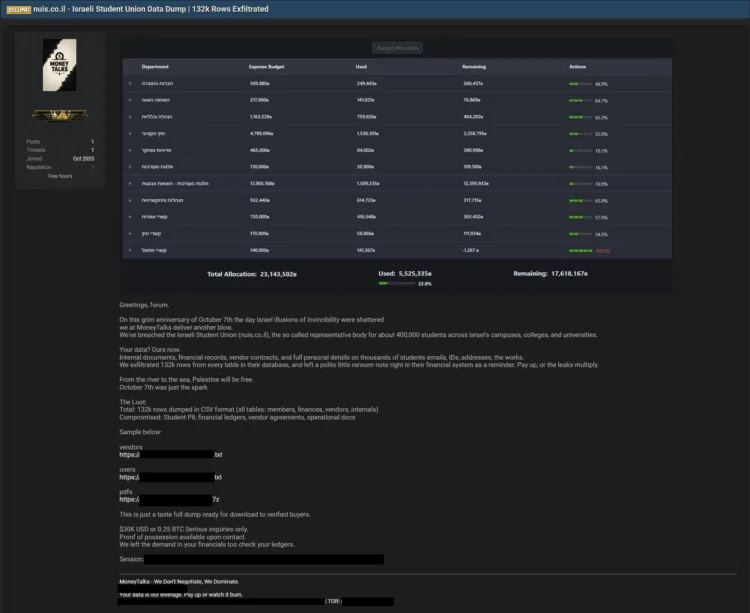Select the 'Greetings, forum.' opening line
Screen dimensions: 750x613
pos(144,305)
